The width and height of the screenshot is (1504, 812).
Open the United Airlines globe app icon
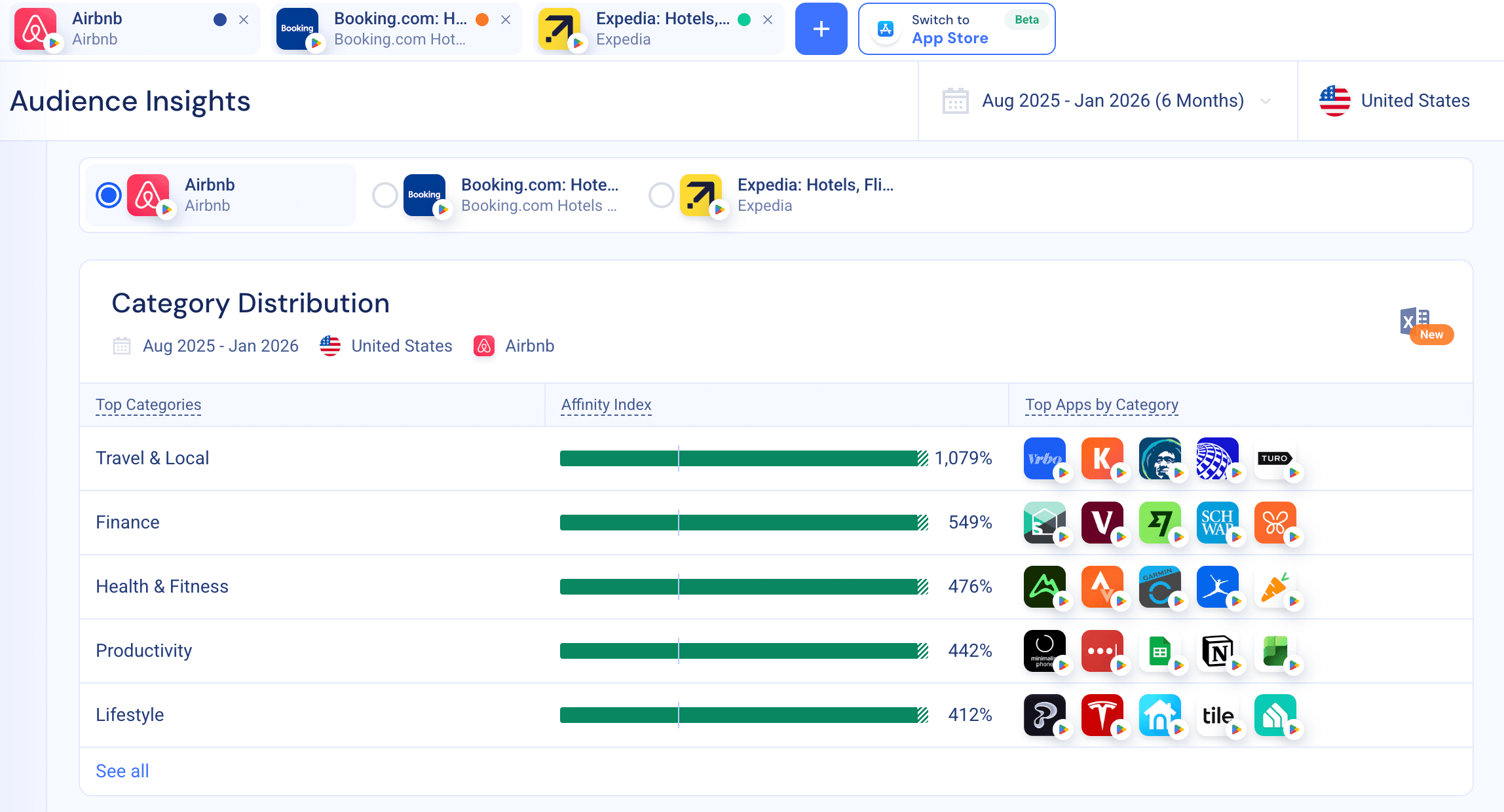coord(1217,458)
